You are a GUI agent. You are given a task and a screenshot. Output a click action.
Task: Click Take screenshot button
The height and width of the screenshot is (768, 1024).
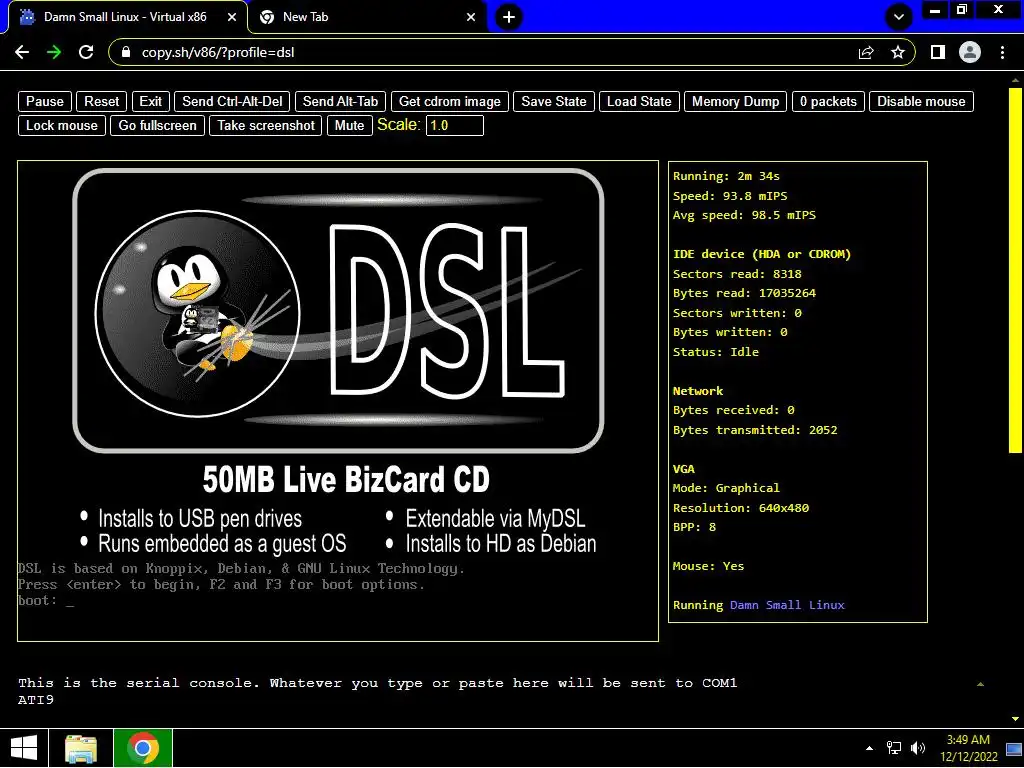coord(266,125)
